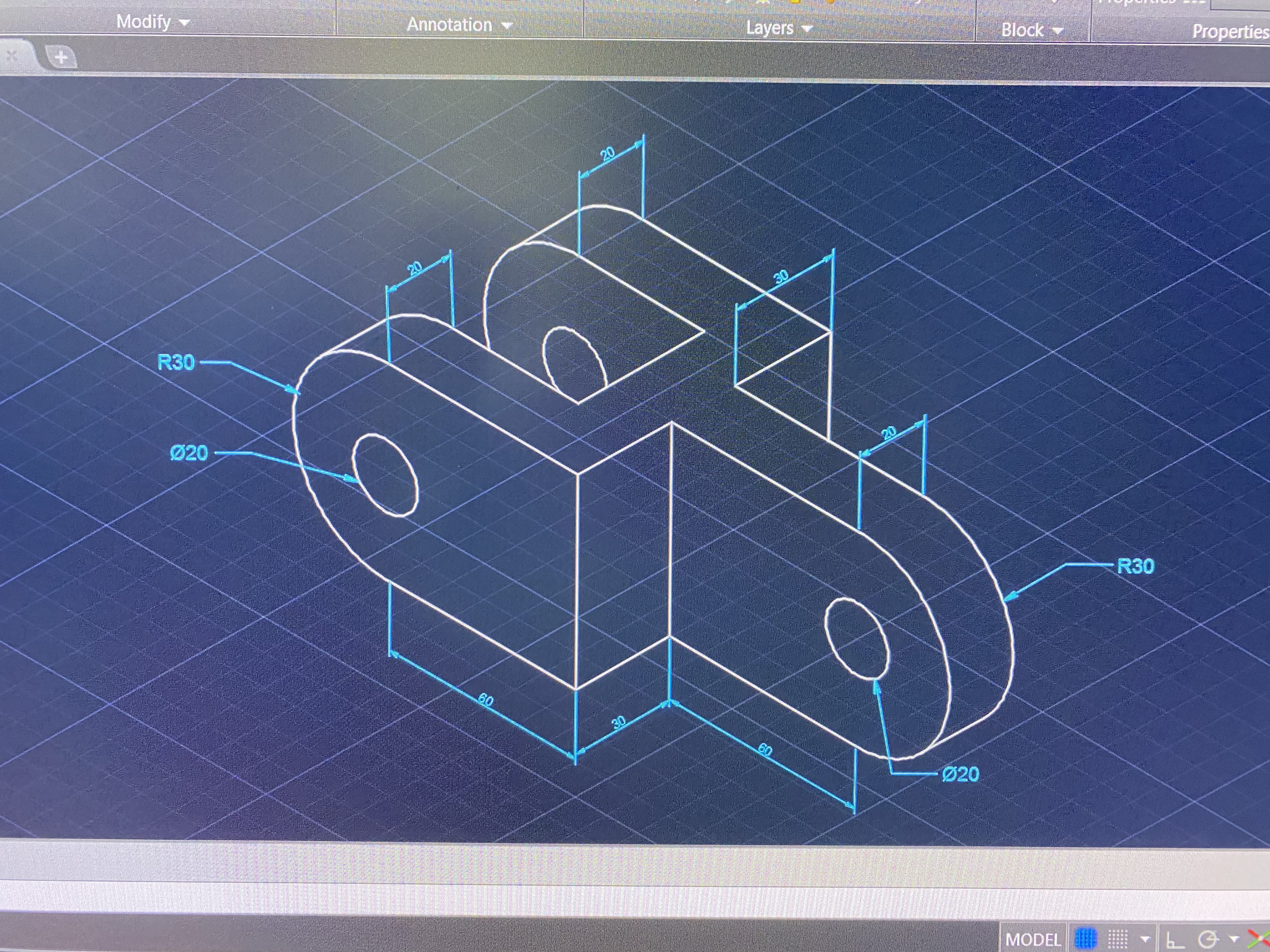The image size is (1270, 952).
Task: Select the R30 label right of the part
Action: [1136, 566]
